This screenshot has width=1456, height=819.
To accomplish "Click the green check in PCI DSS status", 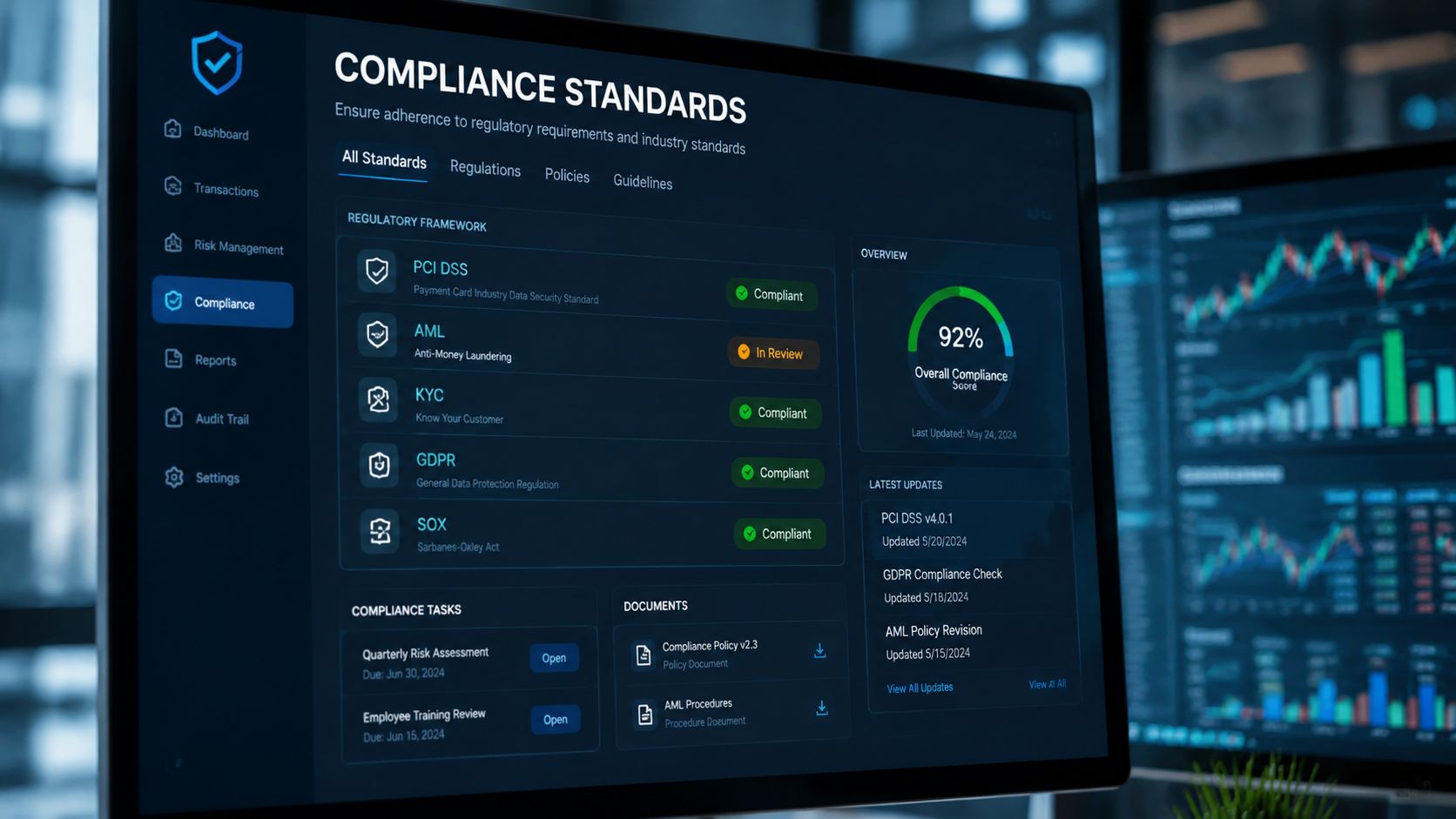I will click(x=742, y=293).
